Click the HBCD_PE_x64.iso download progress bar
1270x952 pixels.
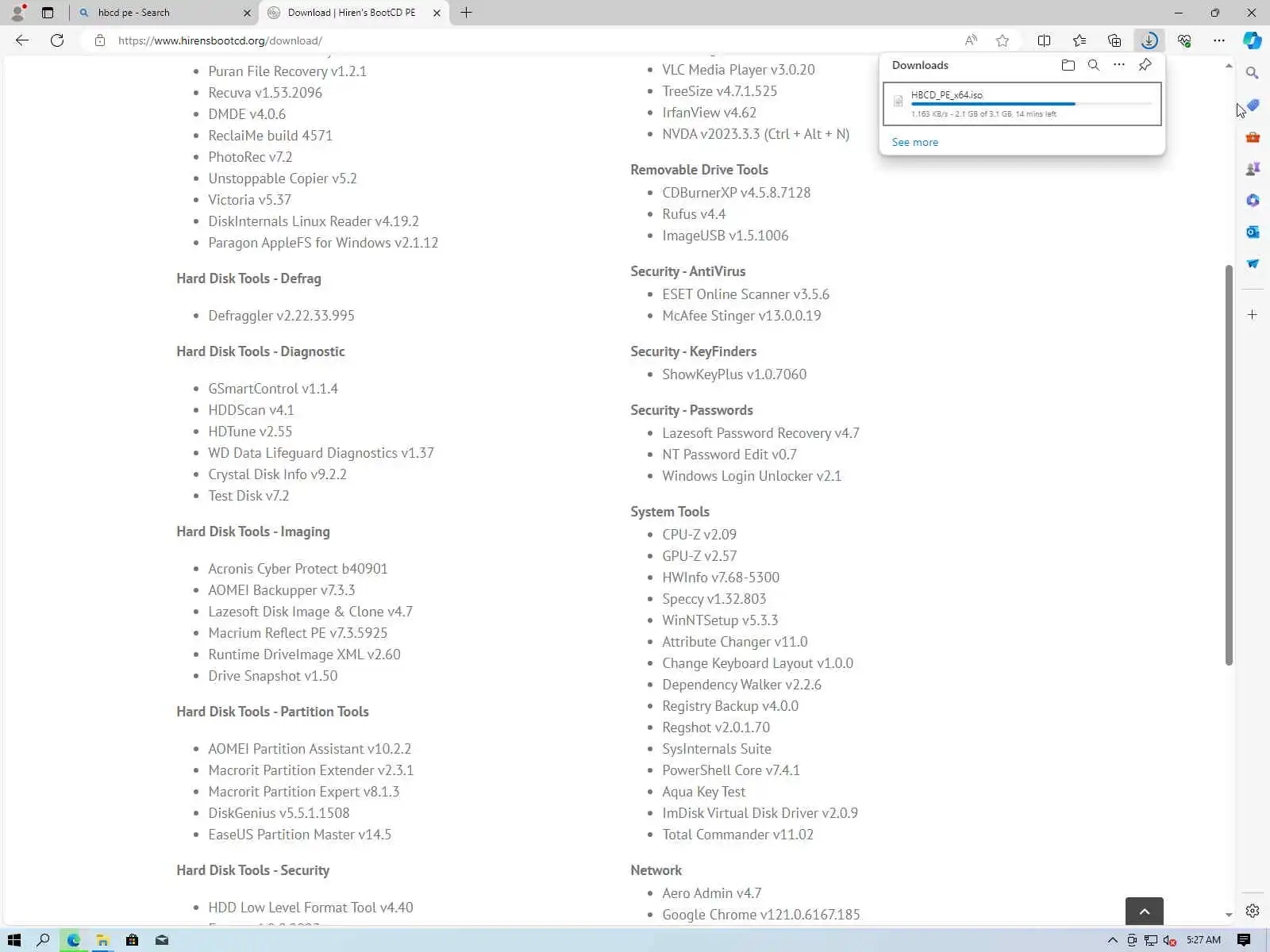1032,104
